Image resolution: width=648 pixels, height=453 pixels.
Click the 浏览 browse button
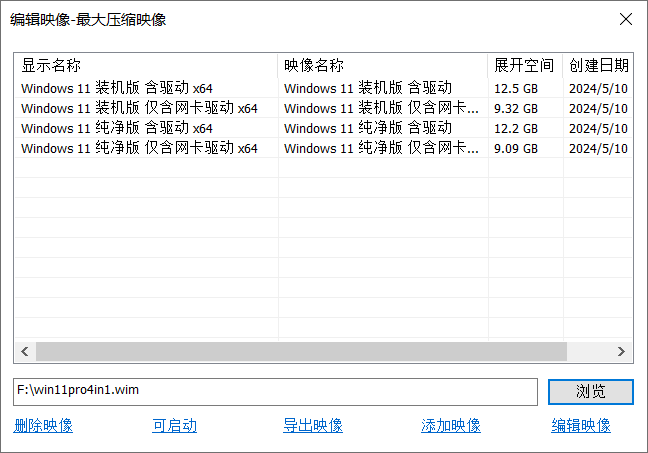[x=591, y=391]
